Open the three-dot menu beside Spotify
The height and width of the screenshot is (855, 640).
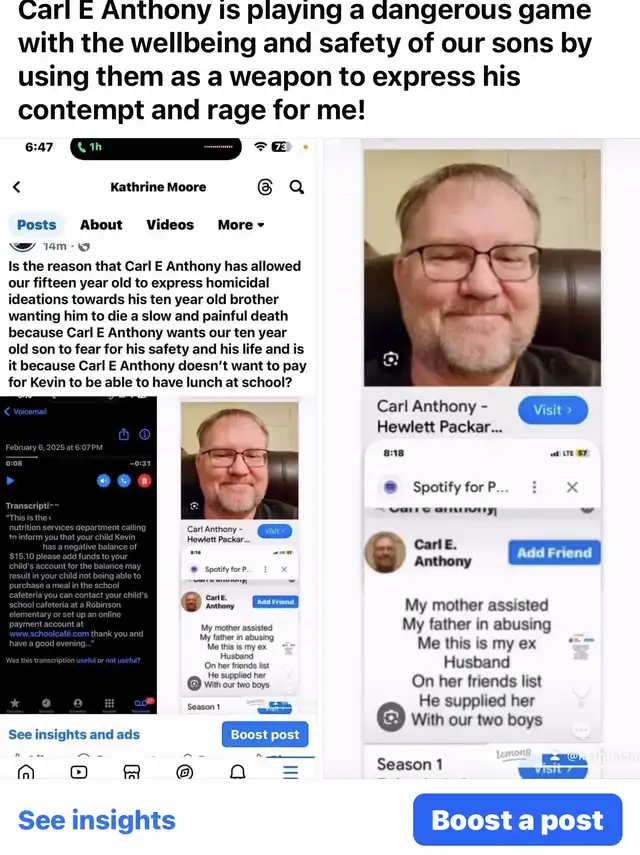534,487
